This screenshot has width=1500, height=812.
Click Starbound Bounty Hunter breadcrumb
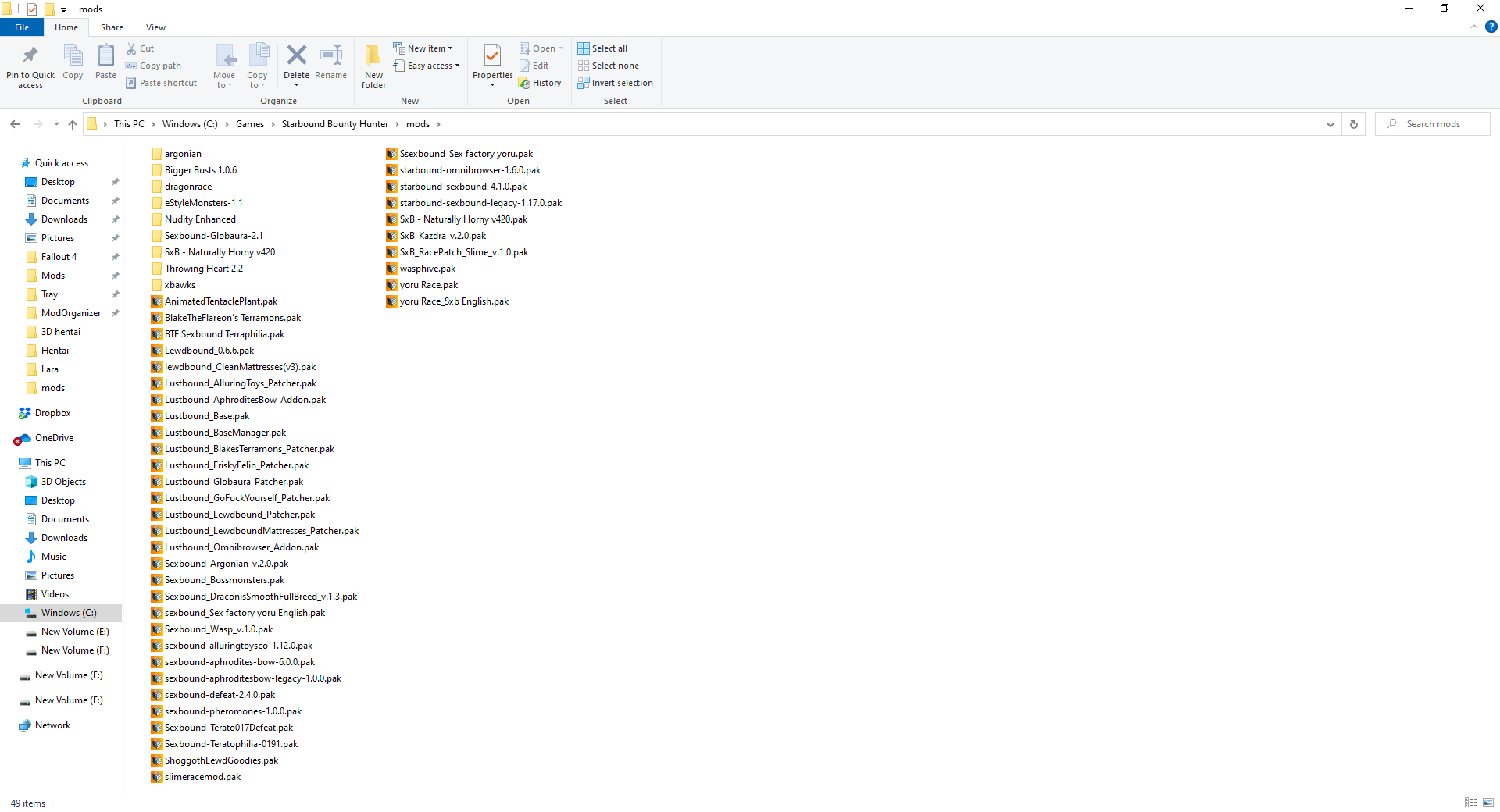click(335, 124)
